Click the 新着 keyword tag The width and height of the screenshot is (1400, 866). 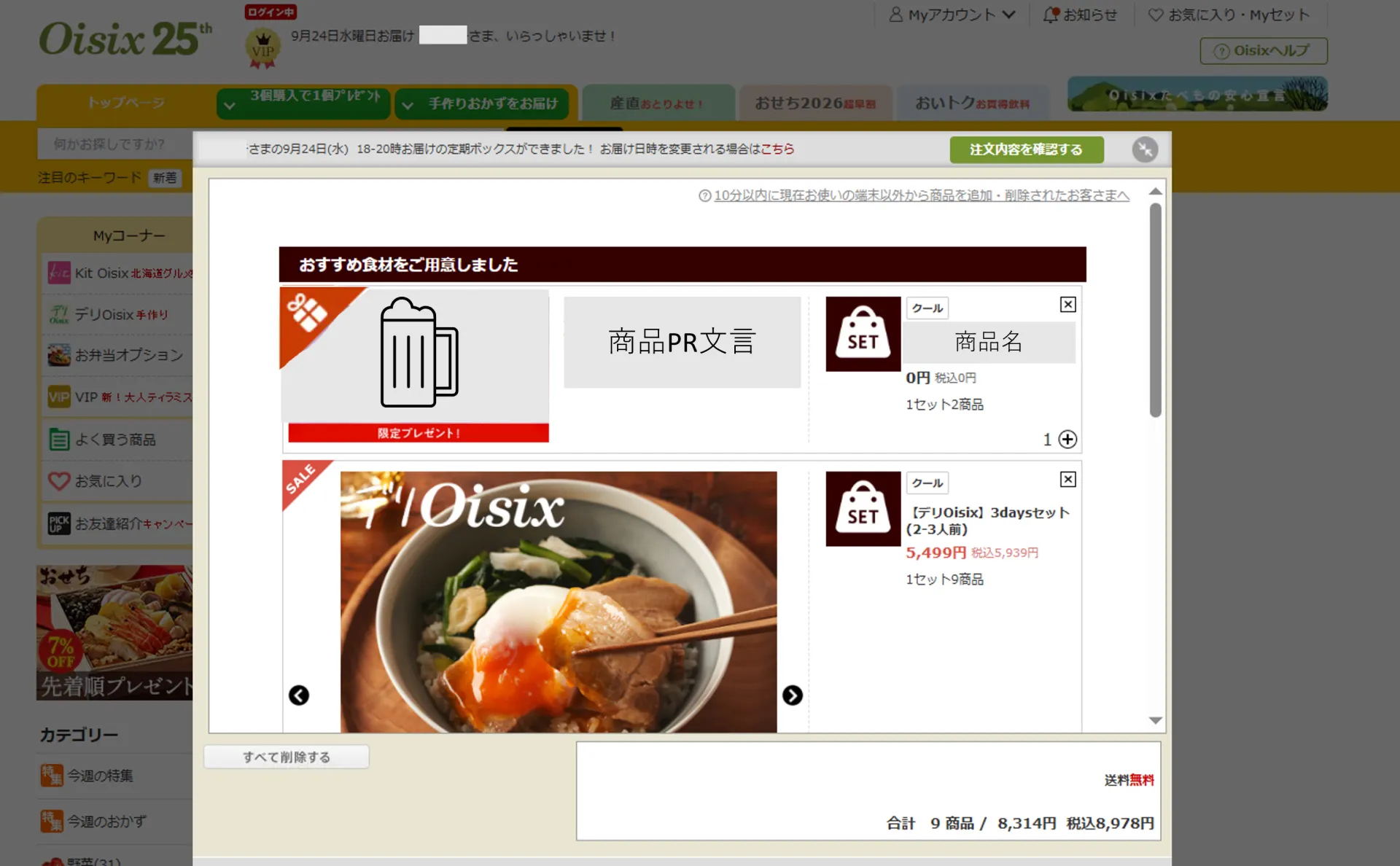coord(165,178)
